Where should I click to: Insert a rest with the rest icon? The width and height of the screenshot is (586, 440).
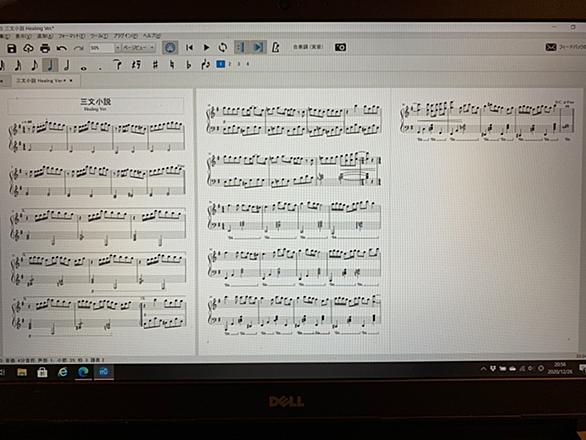click(136, 65)
